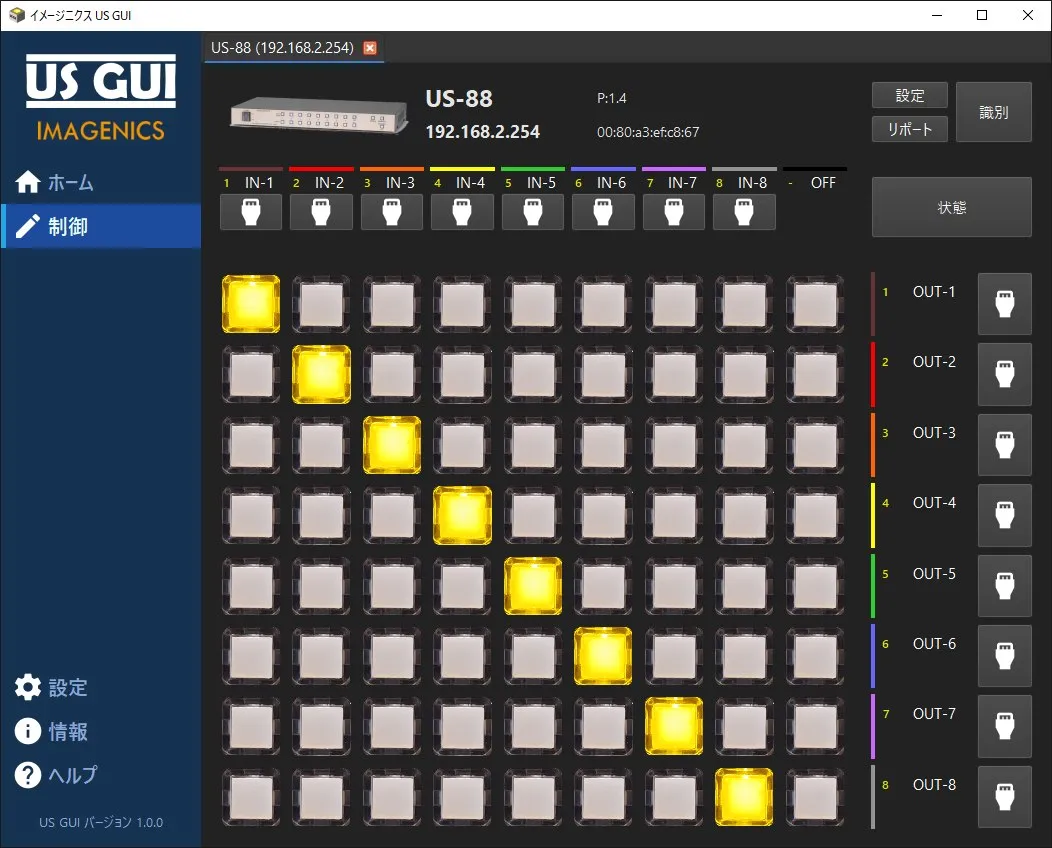This screenshot has height=848, width=1052.
Task: Route IN-4 to OUT-7 crosspoint
Action: (462, 727)
